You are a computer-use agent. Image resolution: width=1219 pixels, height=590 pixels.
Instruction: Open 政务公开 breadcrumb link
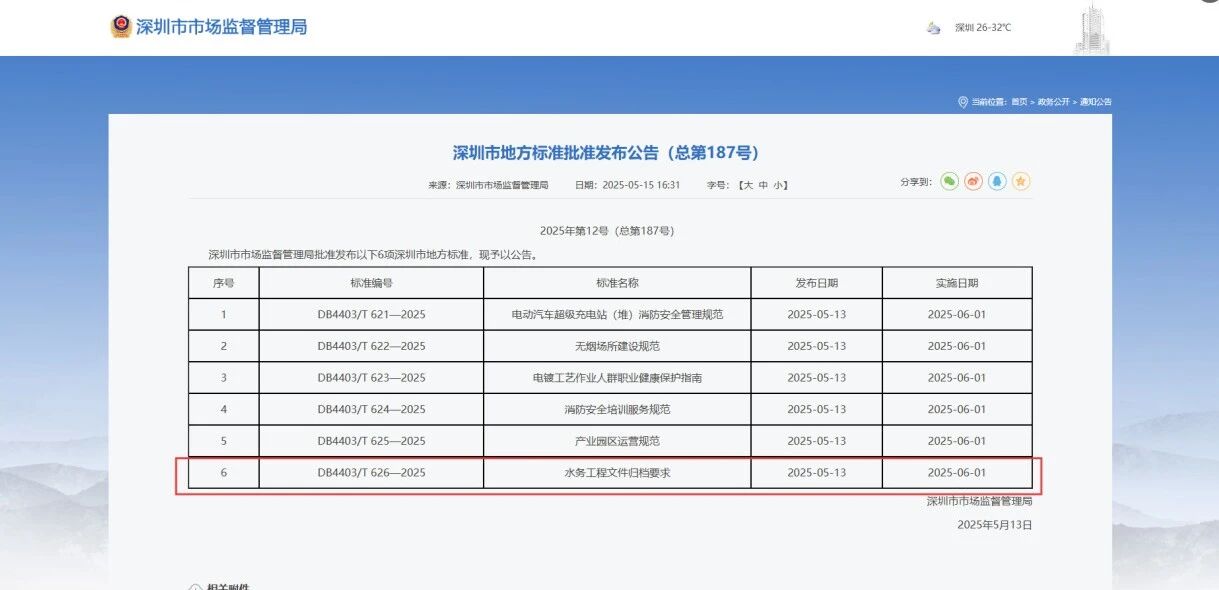pos(1053,102)
